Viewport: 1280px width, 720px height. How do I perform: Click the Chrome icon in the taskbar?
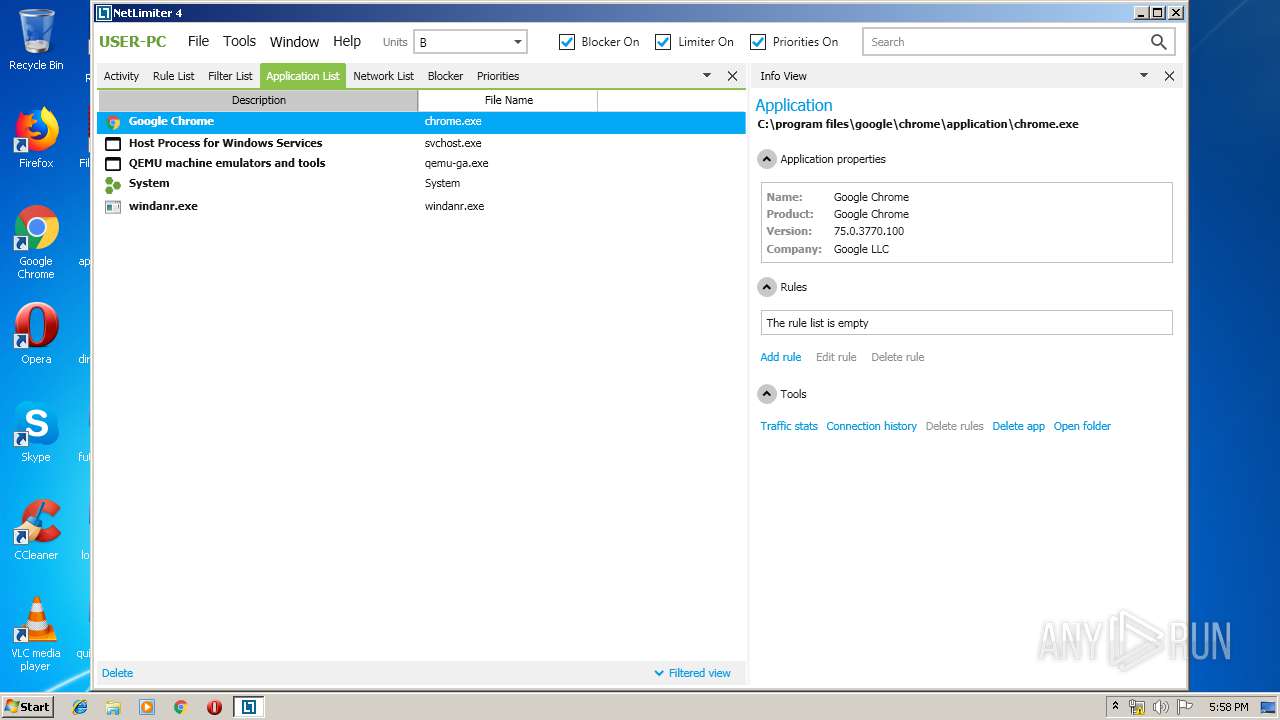coord(180,707)
